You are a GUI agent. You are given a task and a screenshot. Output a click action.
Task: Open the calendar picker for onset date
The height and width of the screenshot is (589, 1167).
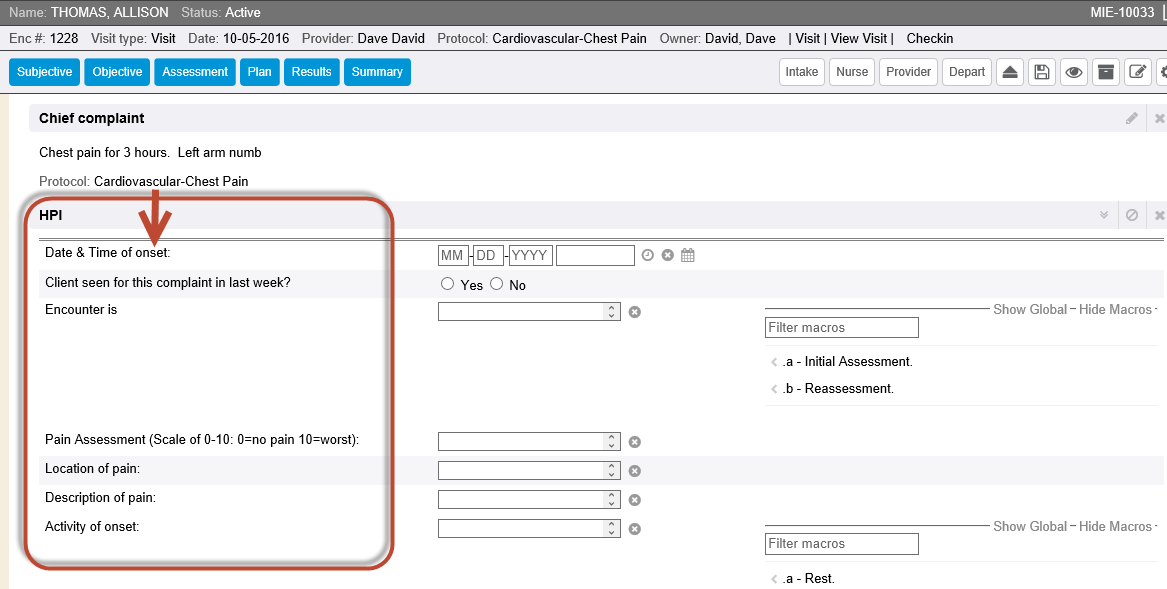pos(688,255)
